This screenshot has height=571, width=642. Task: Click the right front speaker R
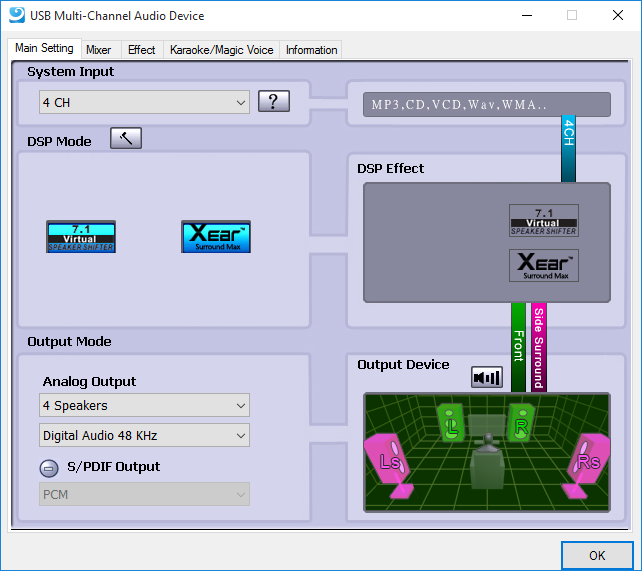[x=520, y=421]
